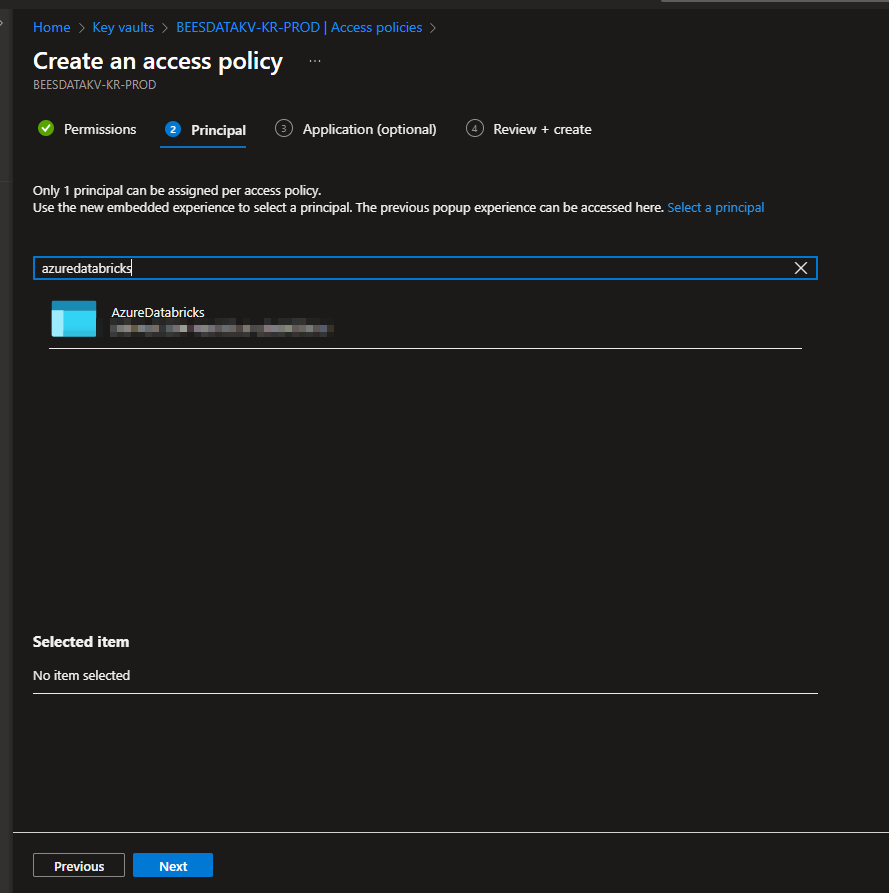Clear the search box with X icon
The image size is (889, 893).
[x=801, y=268]
